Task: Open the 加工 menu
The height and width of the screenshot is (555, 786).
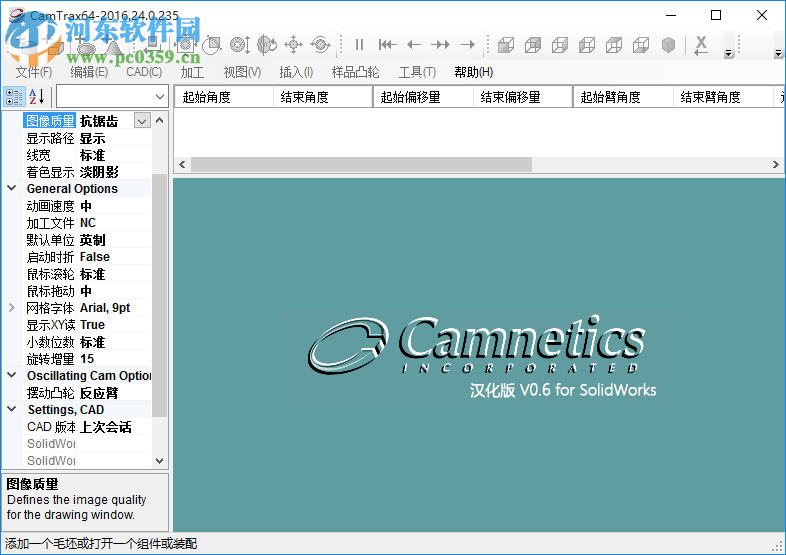Action: tap(192, 72)
